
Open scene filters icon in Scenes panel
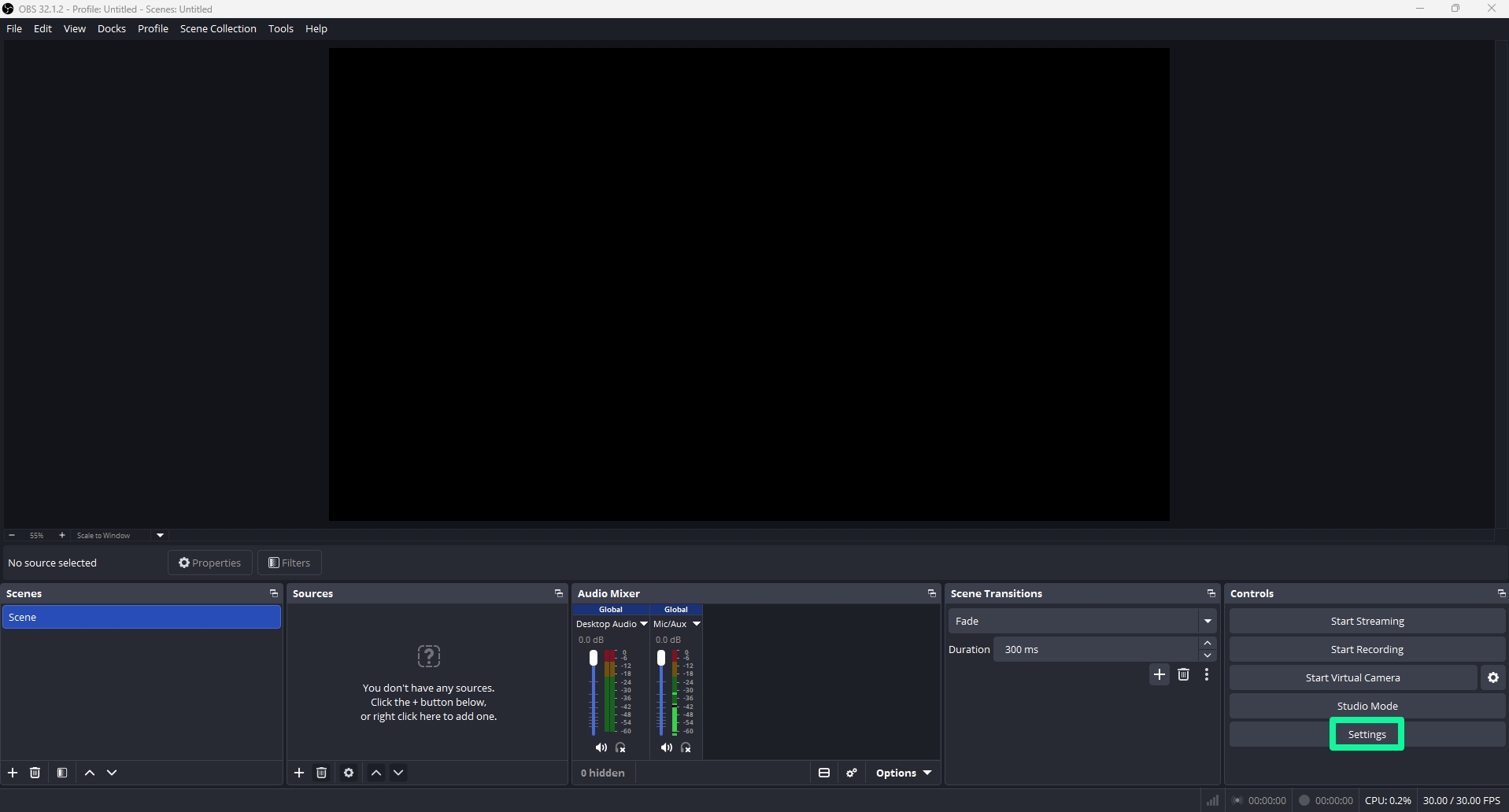(x=62, y=773)
